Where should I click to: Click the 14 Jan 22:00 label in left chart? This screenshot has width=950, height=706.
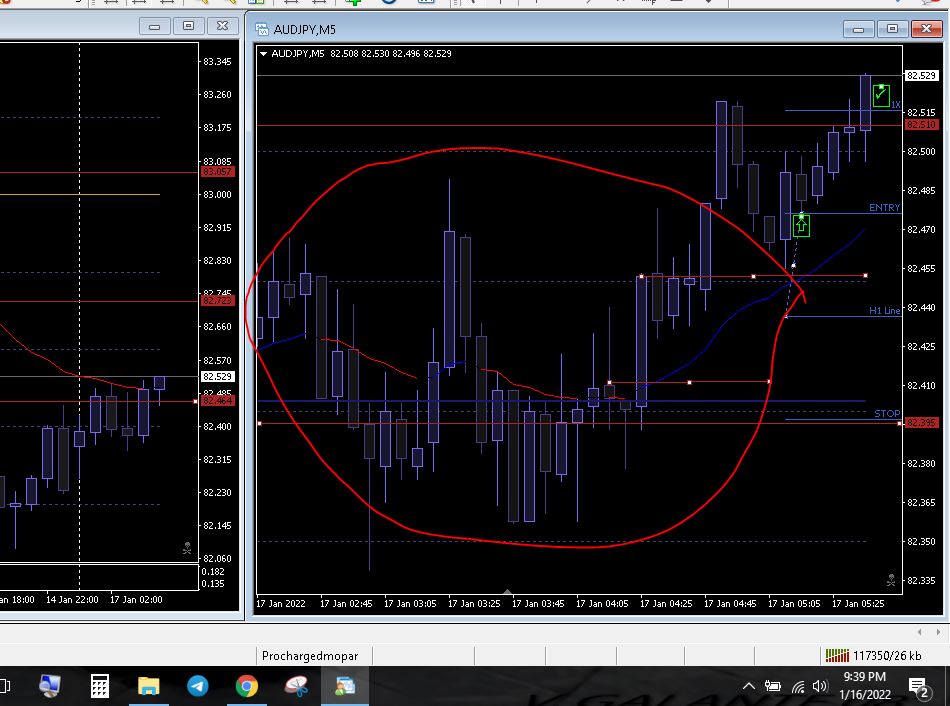pyautogui.click(x=72, y=599)
